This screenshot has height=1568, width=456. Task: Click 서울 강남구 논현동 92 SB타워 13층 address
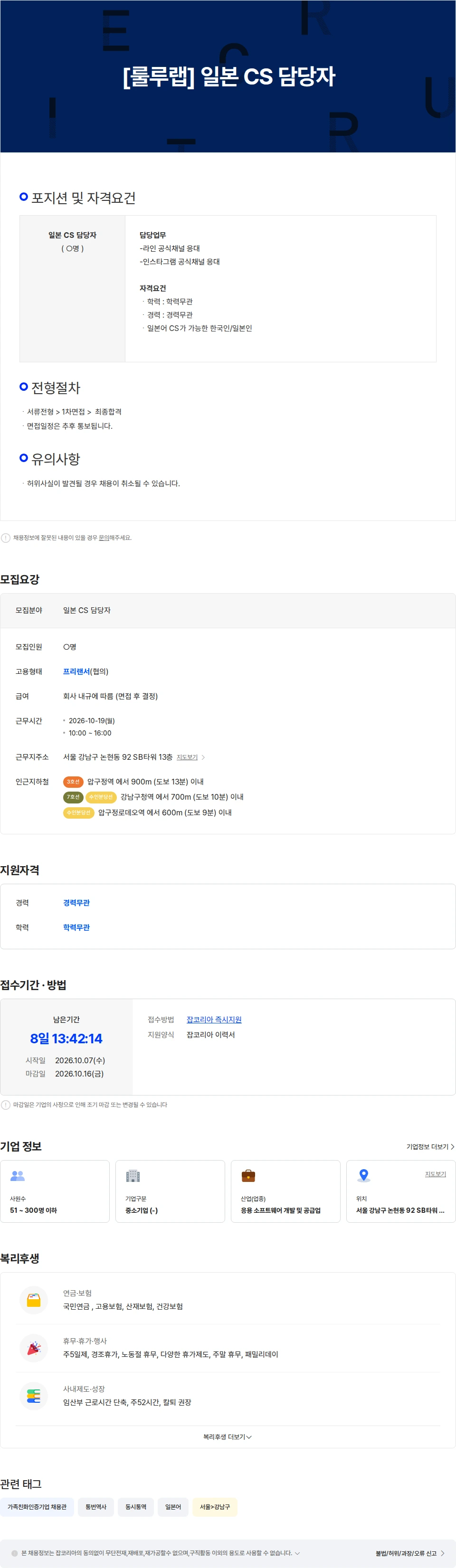coord(117,756)
